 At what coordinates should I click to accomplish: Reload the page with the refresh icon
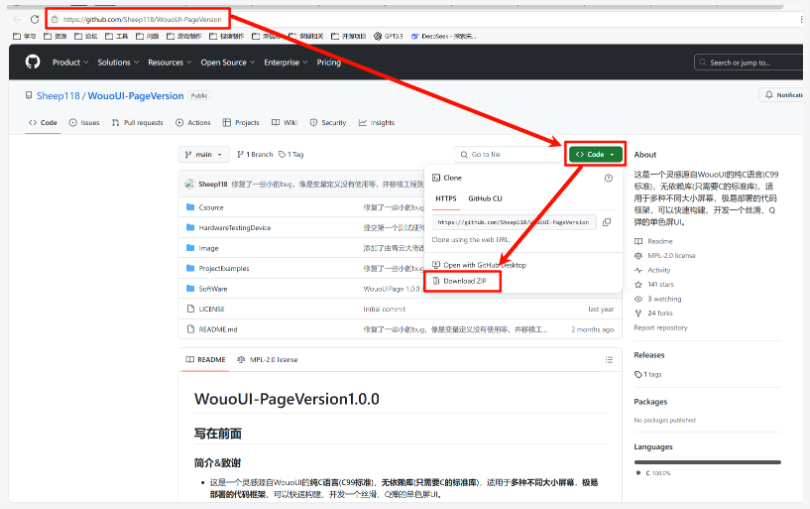(x=35, y=20)
